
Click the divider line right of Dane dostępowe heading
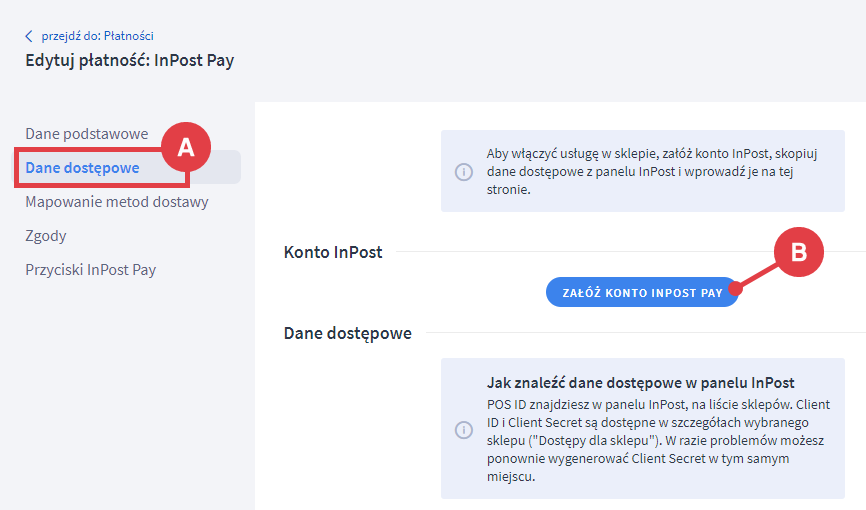coord(640,333)
